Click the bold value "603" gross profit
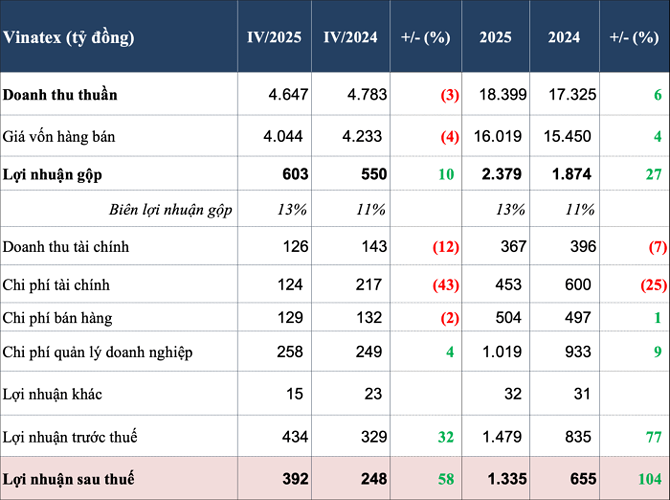 click(x=295, y=174)
